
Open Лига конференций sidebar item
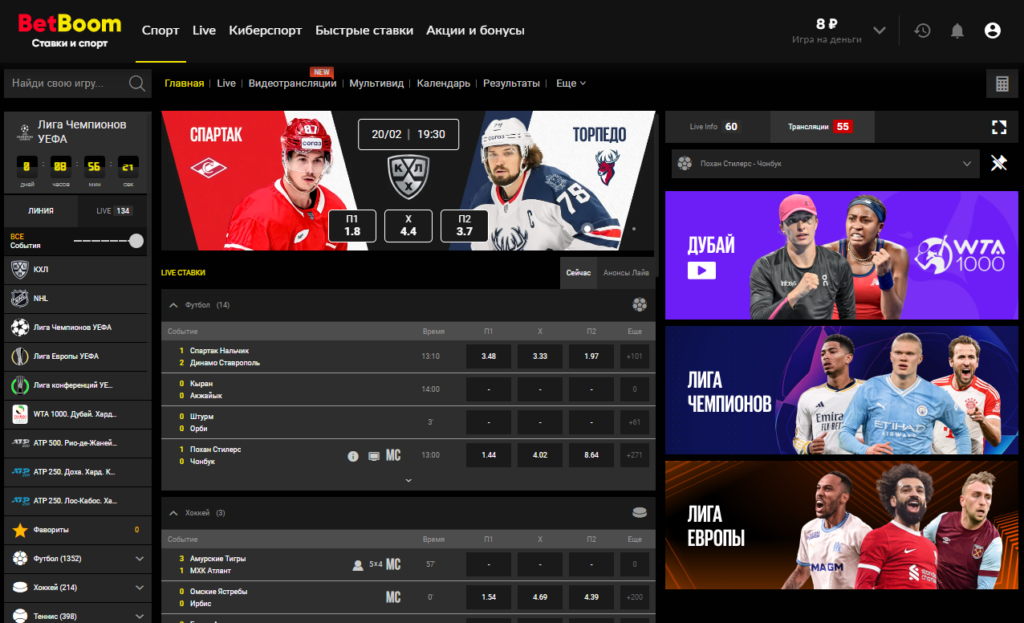[76, 385]
